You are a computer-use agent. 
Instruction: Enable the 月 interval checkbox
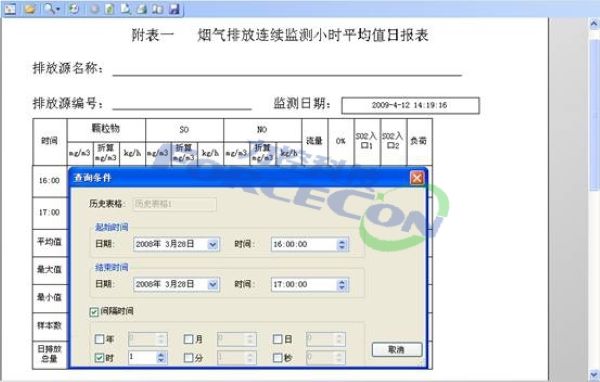click(x=188, y=339)
